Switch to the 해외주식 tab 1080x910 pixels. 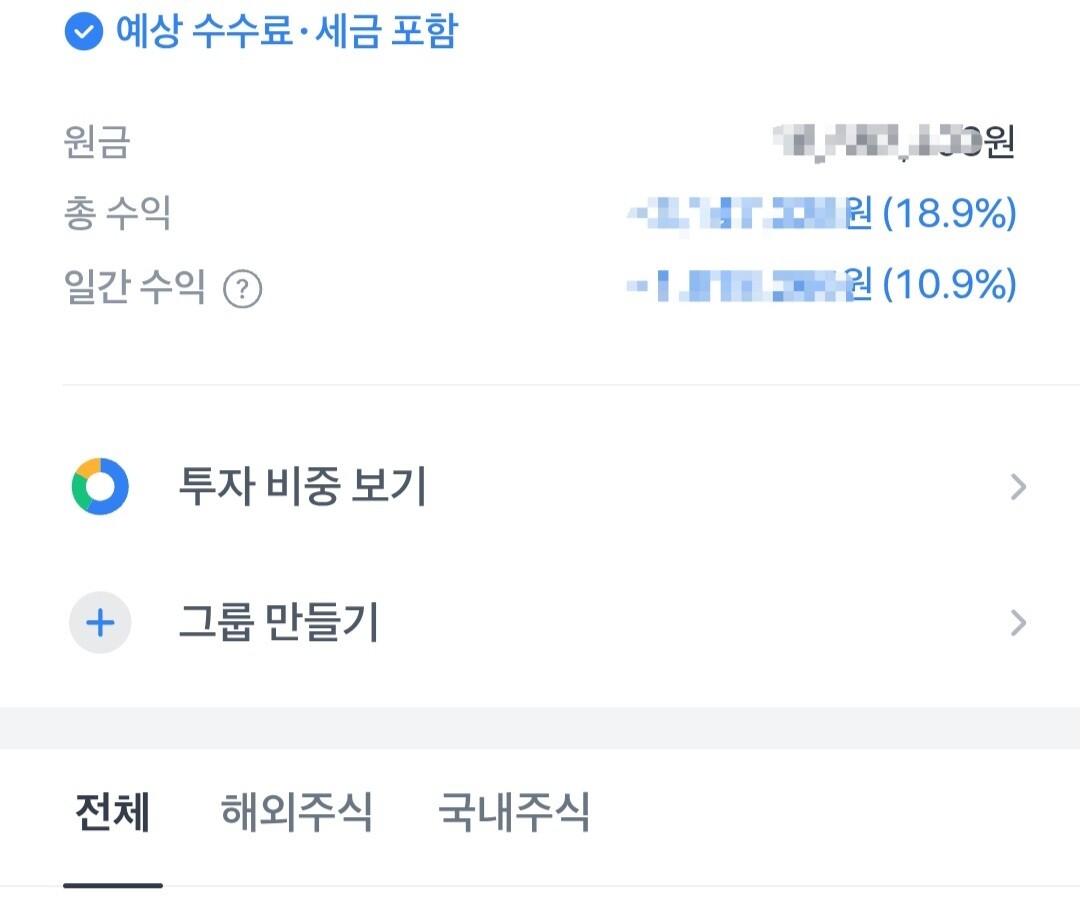tap(297, 813)
